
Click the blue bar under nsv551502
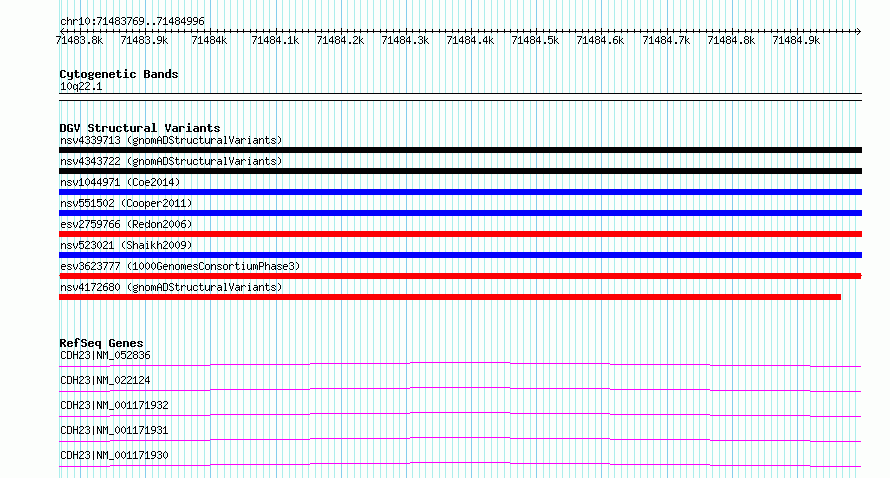[x=460, y=213]
